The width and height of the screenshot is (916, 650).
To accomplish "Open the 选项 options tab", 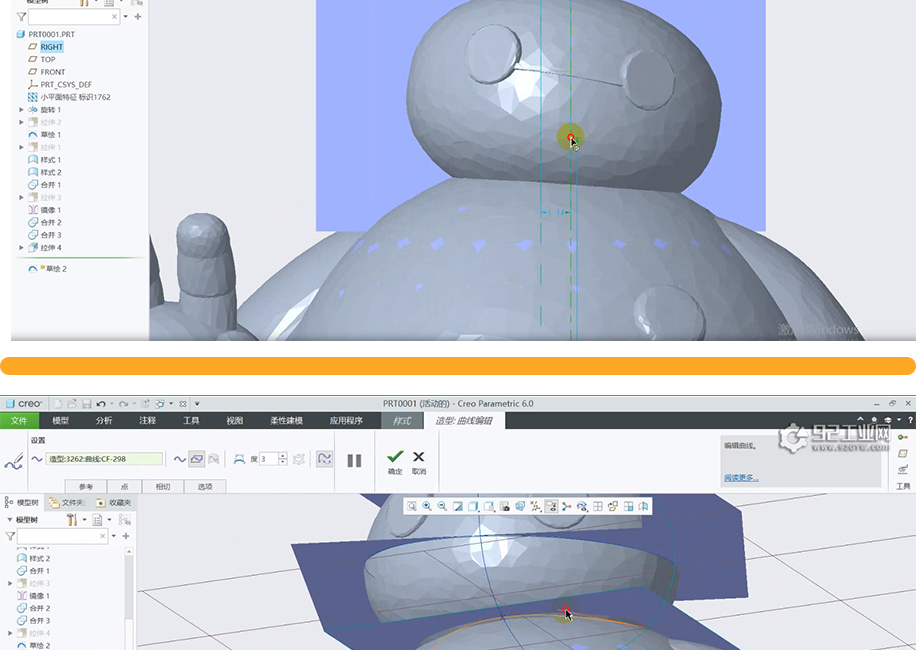I will coord(205,486).
